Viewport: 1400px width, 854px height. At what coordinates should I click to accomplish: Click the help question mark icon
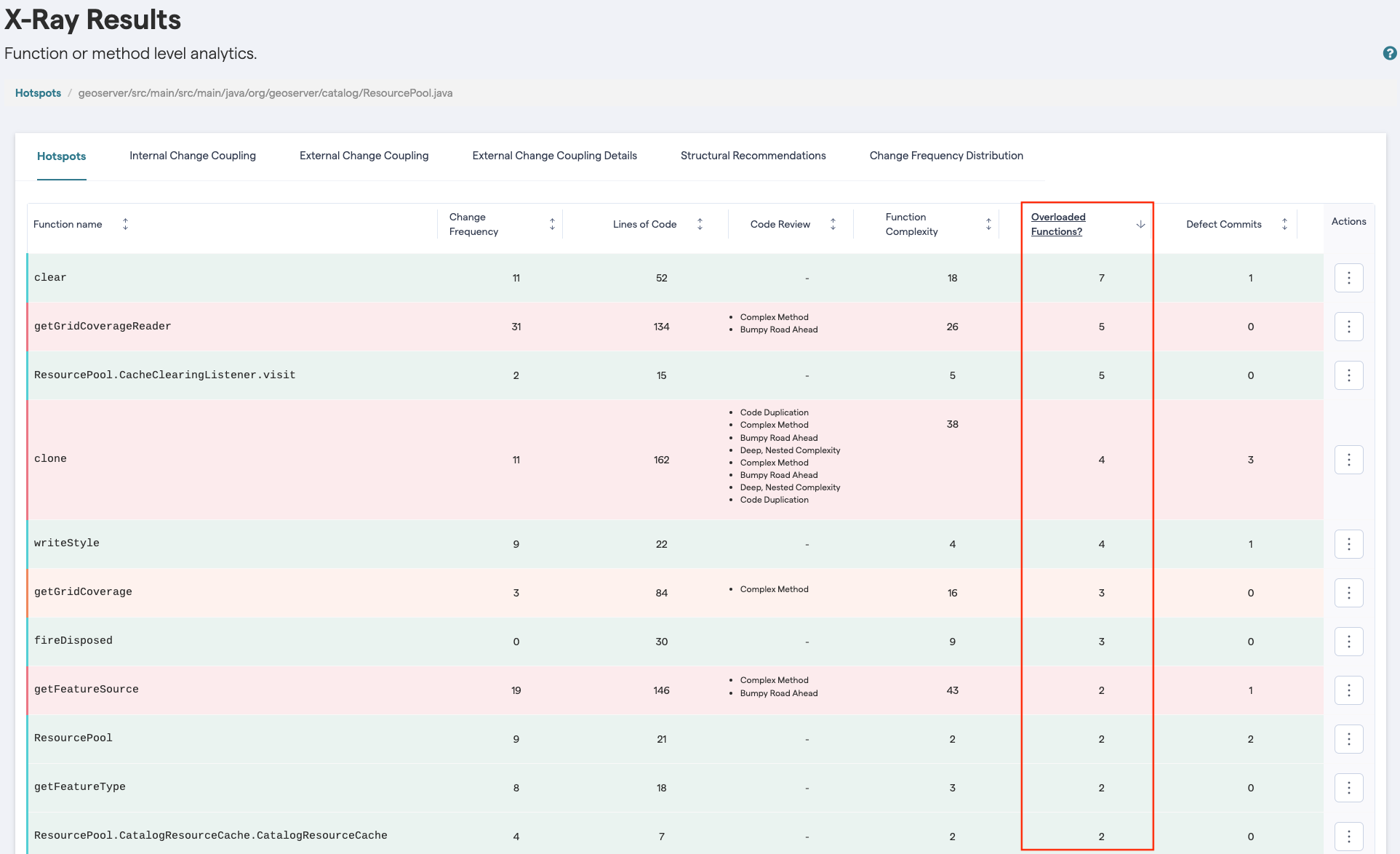(x=1389, y=53)
